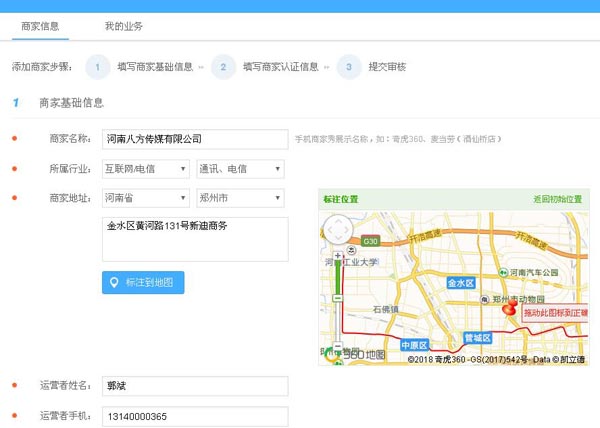
Task: Focus the 运营者手机 phone number field
Action: pyautogui.click(x=195, y=416)
